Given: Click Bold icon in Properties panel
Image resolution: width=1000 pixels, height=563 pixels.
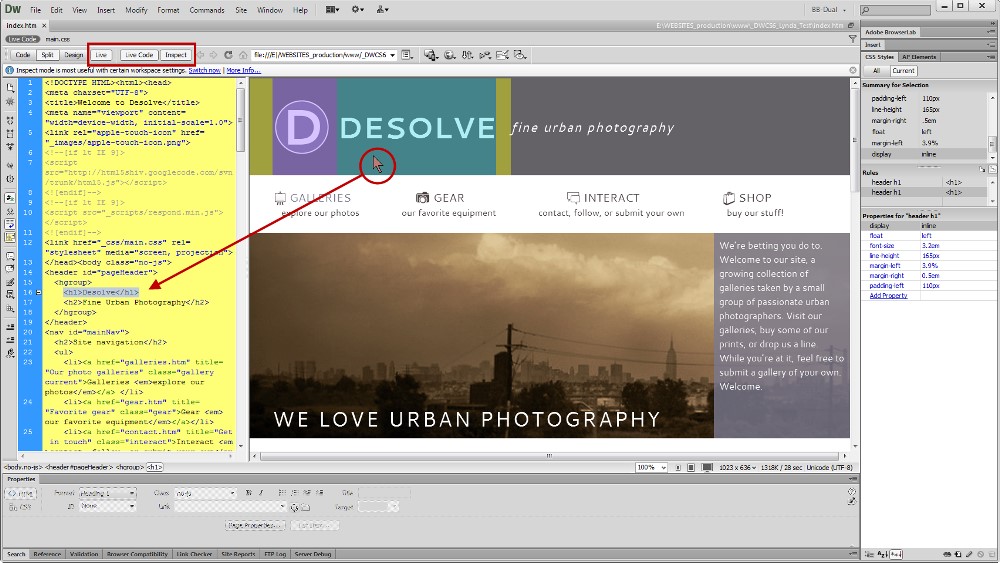Looking at the screenshot, I should (x=249, y=493).
